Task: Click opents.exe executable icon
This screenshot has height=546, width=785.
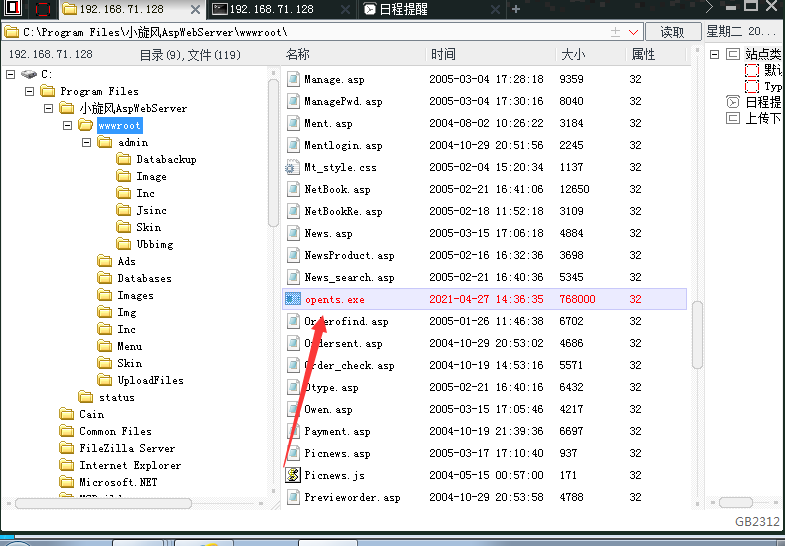Action: [x=293, y=299]
